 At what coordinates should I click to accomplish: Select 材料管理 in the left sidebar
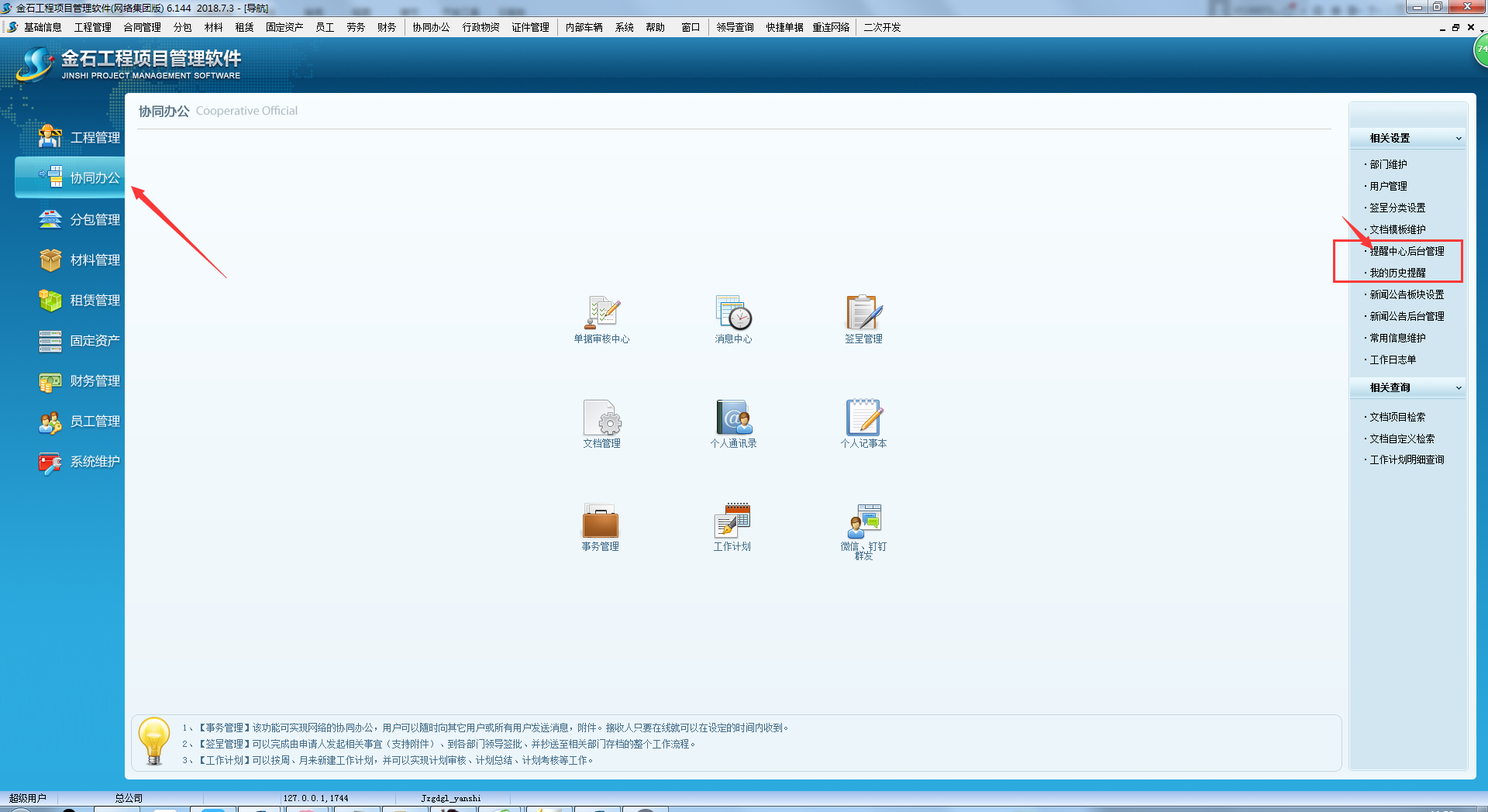coord(80,260)
